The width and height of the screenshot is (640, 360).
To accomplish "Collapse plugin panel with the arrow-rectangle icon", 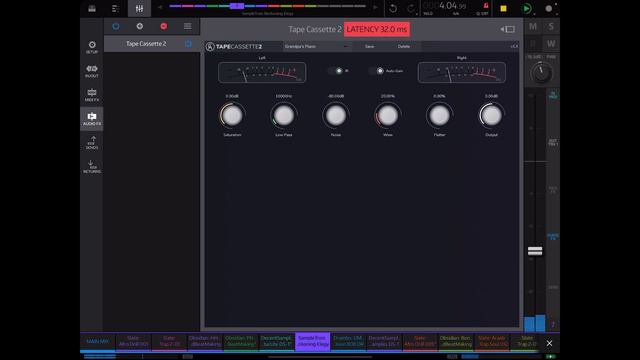I will [x=508, y=29].
